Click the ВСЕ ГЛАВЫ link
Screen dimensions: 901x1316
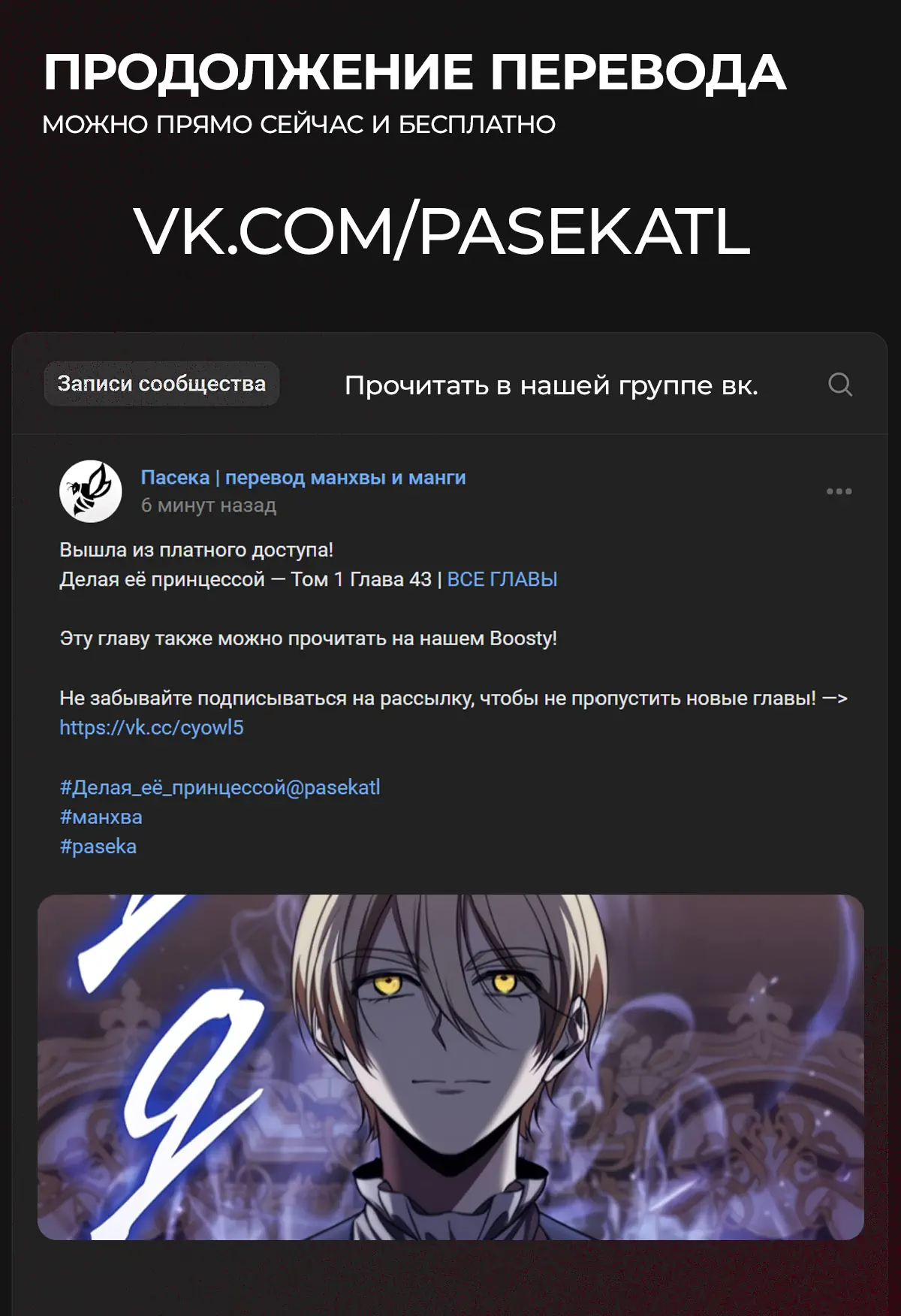tap(502, 579)
